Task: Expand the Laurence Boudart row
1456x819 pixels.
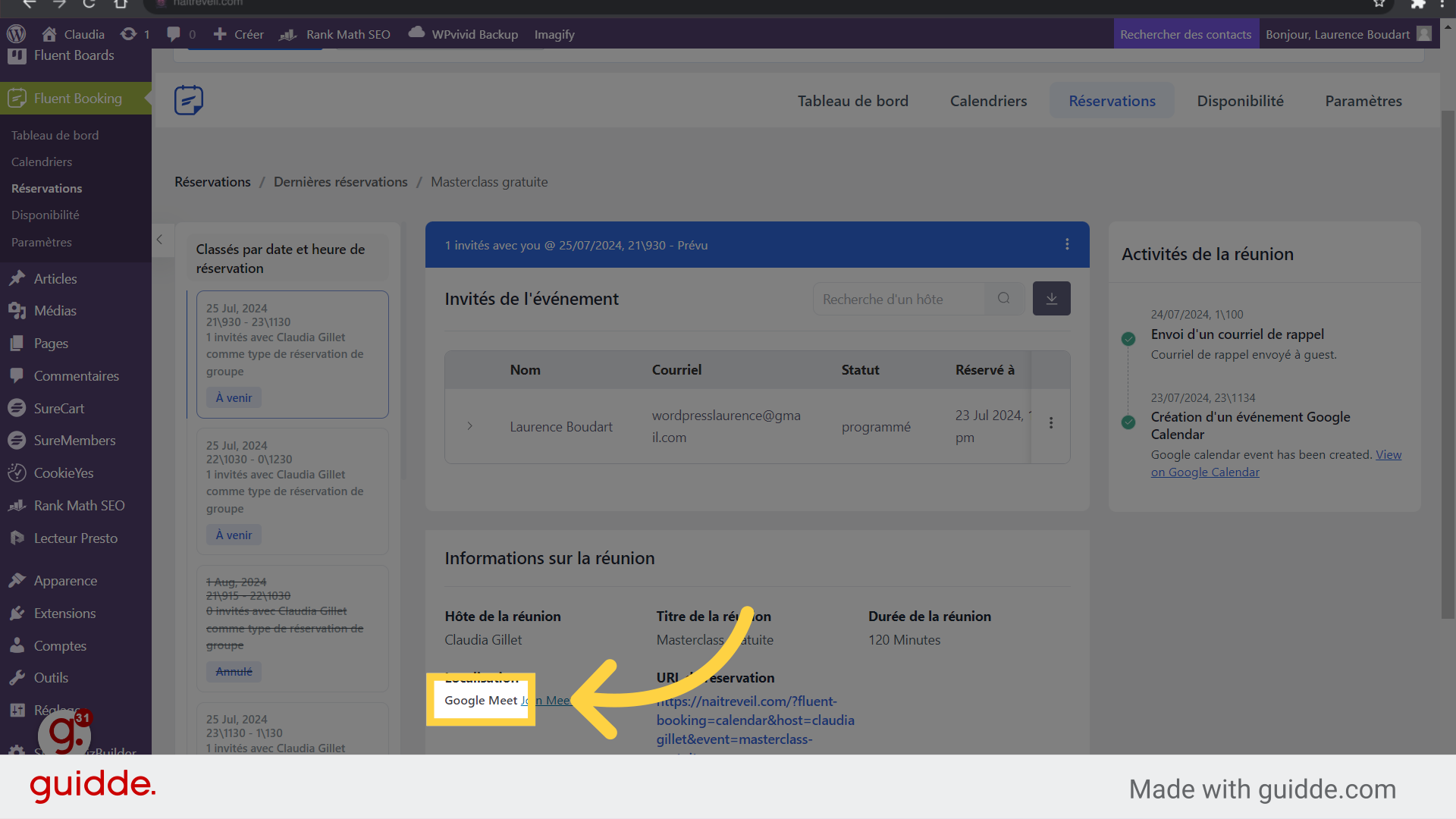Action: point(470,426)
